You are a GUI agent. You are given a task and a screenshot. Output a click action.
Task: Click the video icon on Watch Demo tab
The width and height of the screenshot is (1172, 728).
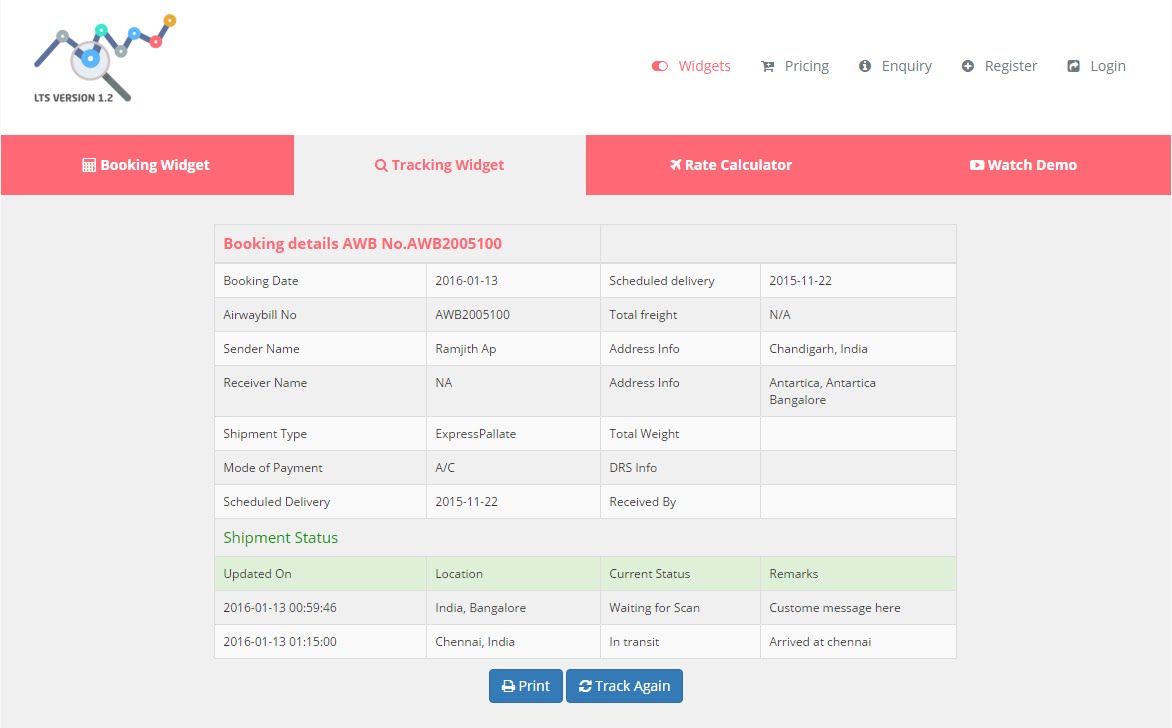pyautogui.click(x=976, y=164)
